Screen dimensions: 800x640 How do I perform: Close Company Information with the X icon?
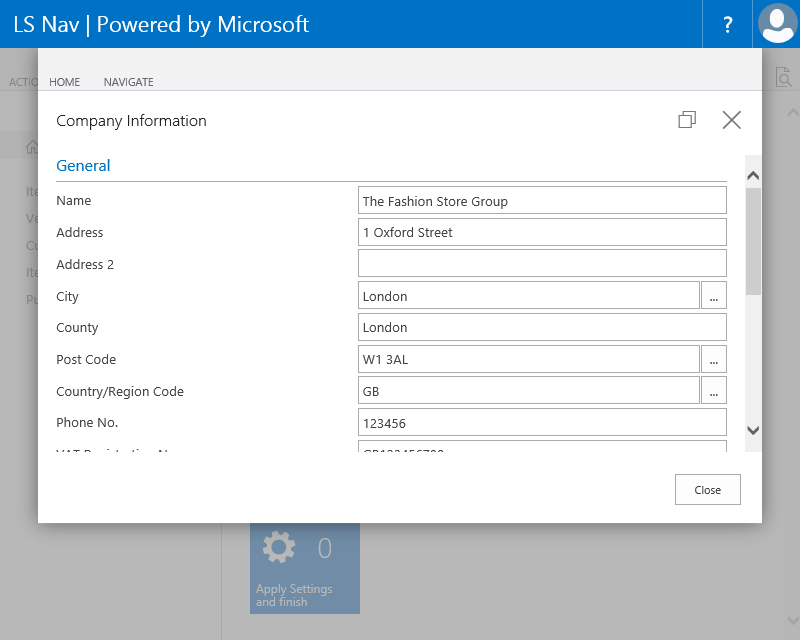(x=732, y=120)
